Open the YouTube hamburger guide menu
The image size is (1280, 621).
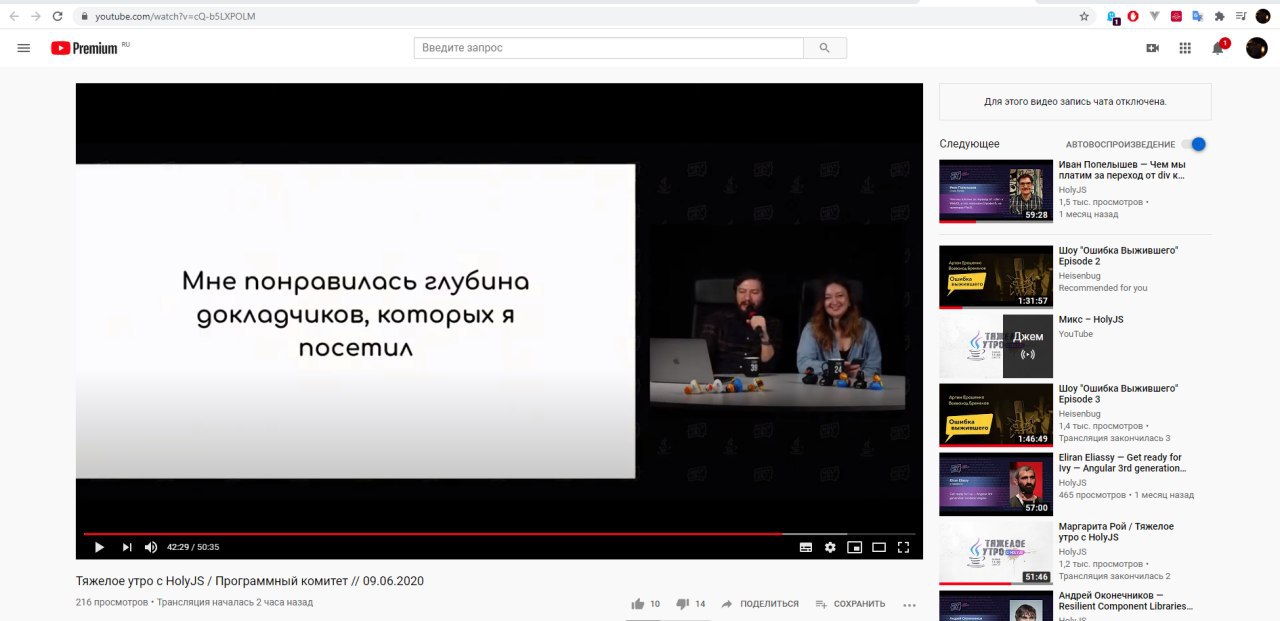pos(24,48)
